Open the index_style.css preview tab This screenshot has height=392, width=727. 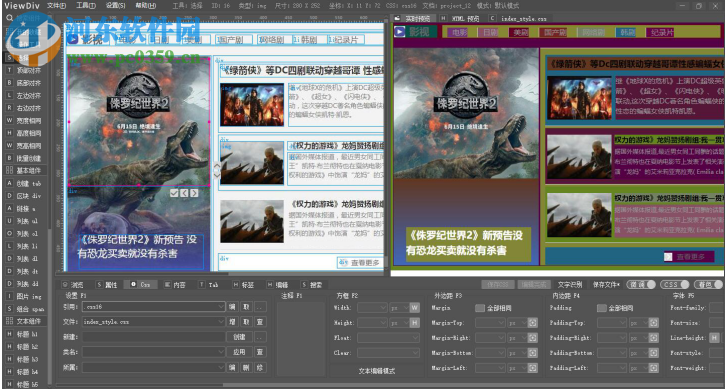point(519,19)
